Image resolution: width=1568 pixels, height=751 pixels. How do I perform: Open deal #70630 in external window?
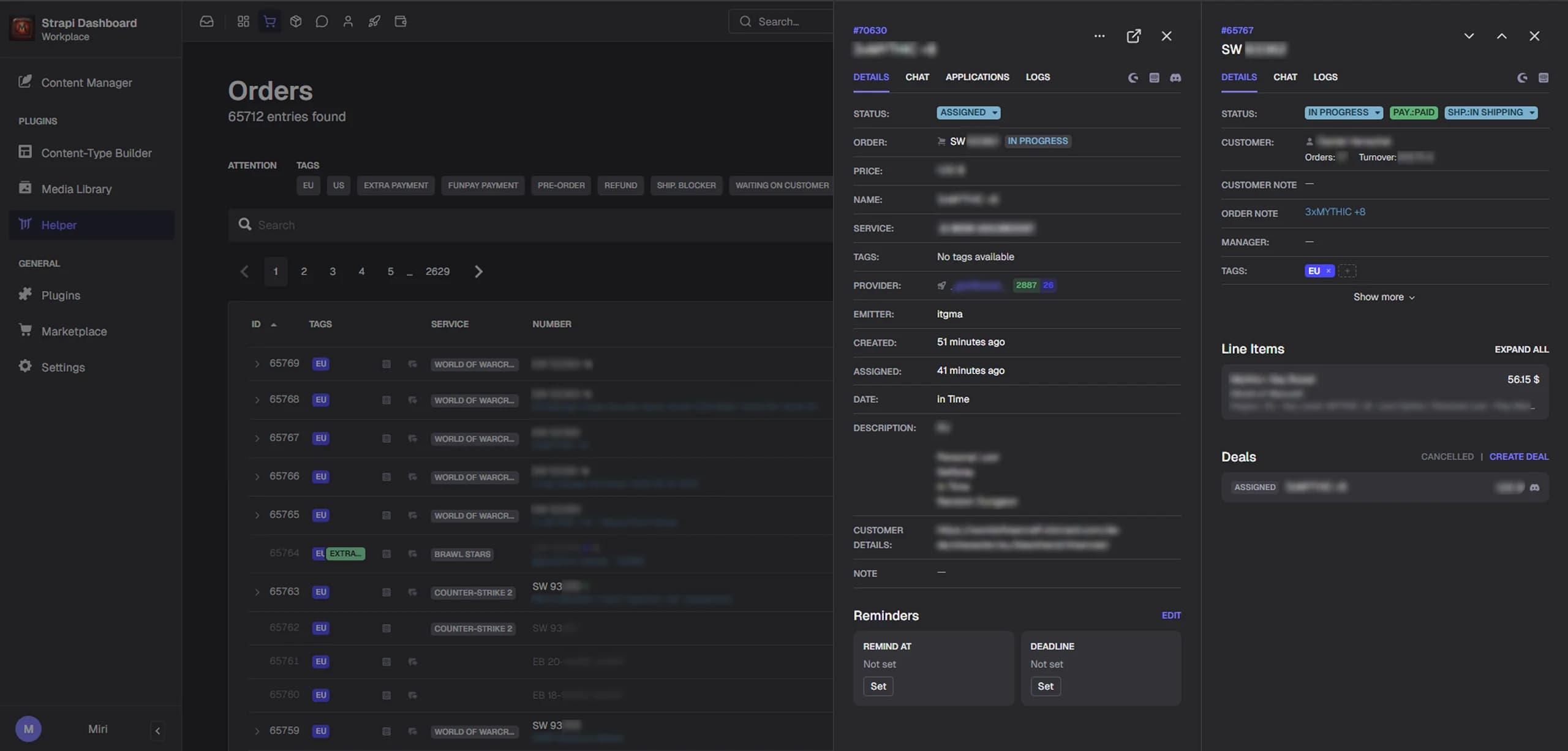(x=1133, y=36)
